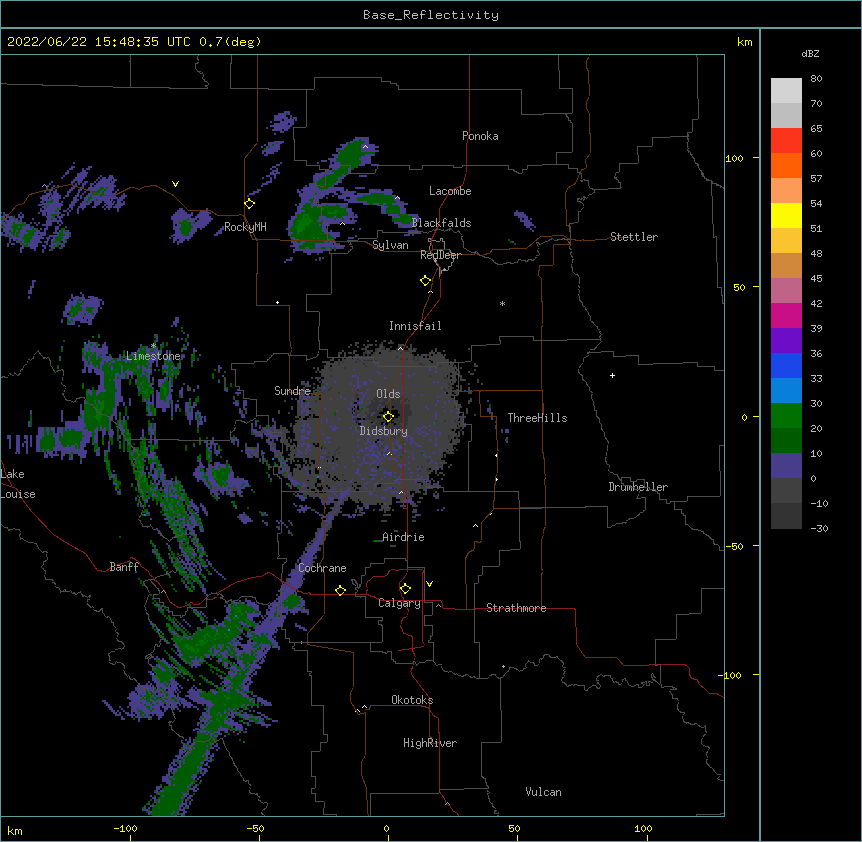862x842 pixels.
Task: Click the Base_Reflectivity title
Action: [431, 15]
